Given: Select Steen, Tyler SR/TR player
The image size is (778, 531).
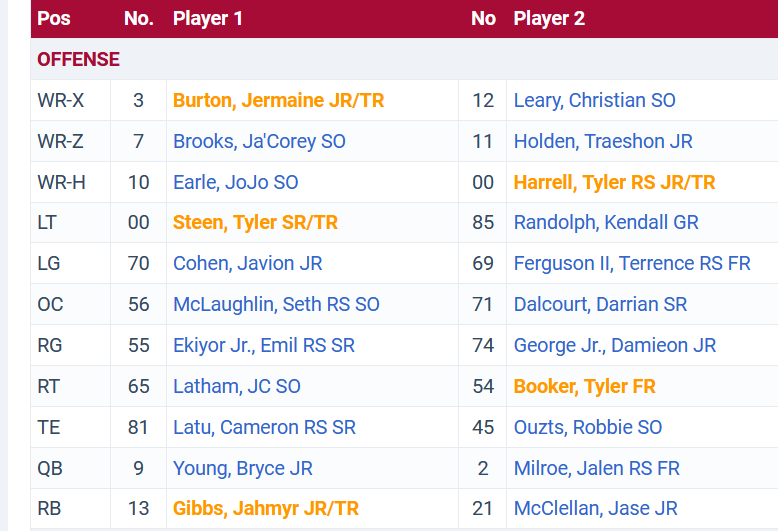Looking at the screenshot, I should pos(255,222).
